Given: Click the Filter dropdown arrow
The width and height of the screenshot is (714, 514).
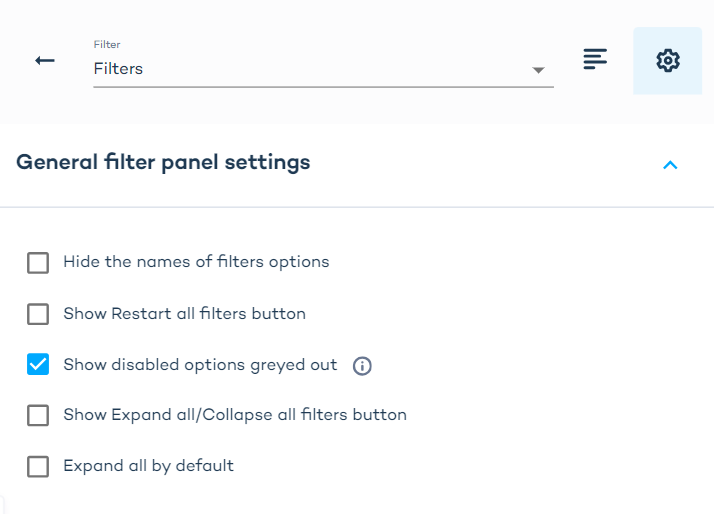Looking at the screenshot, I should coord(538,70).
